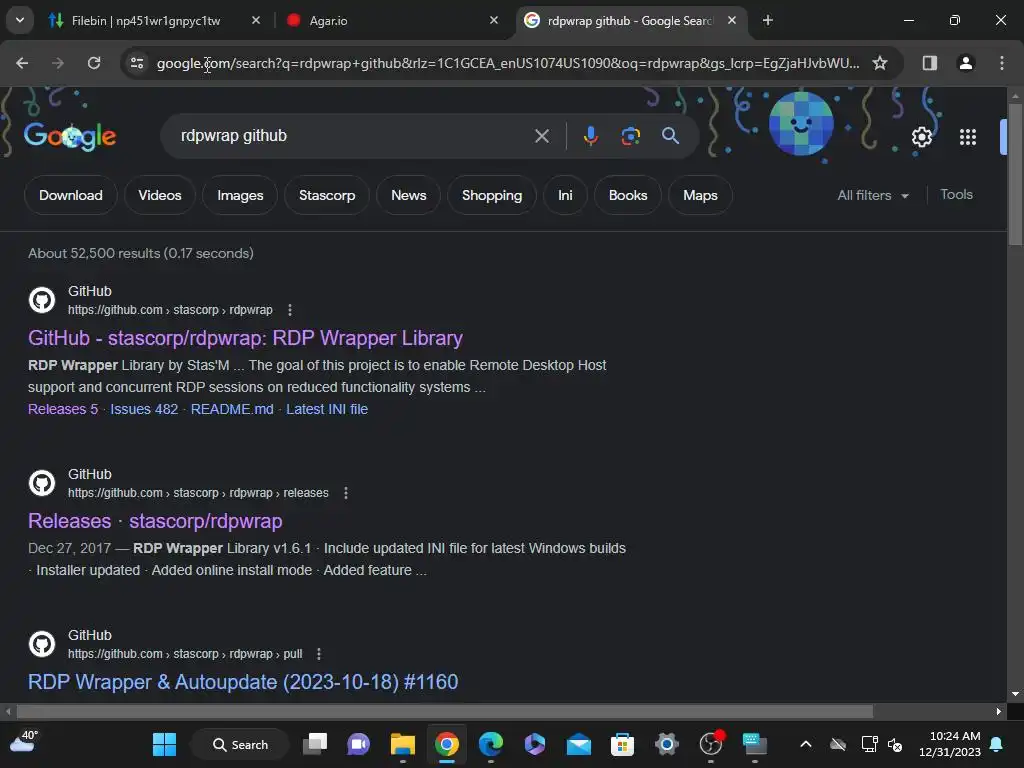Open the Chrome profile icon
Viewport: 1024px width, 768px height.
click(x=965, y=63)
